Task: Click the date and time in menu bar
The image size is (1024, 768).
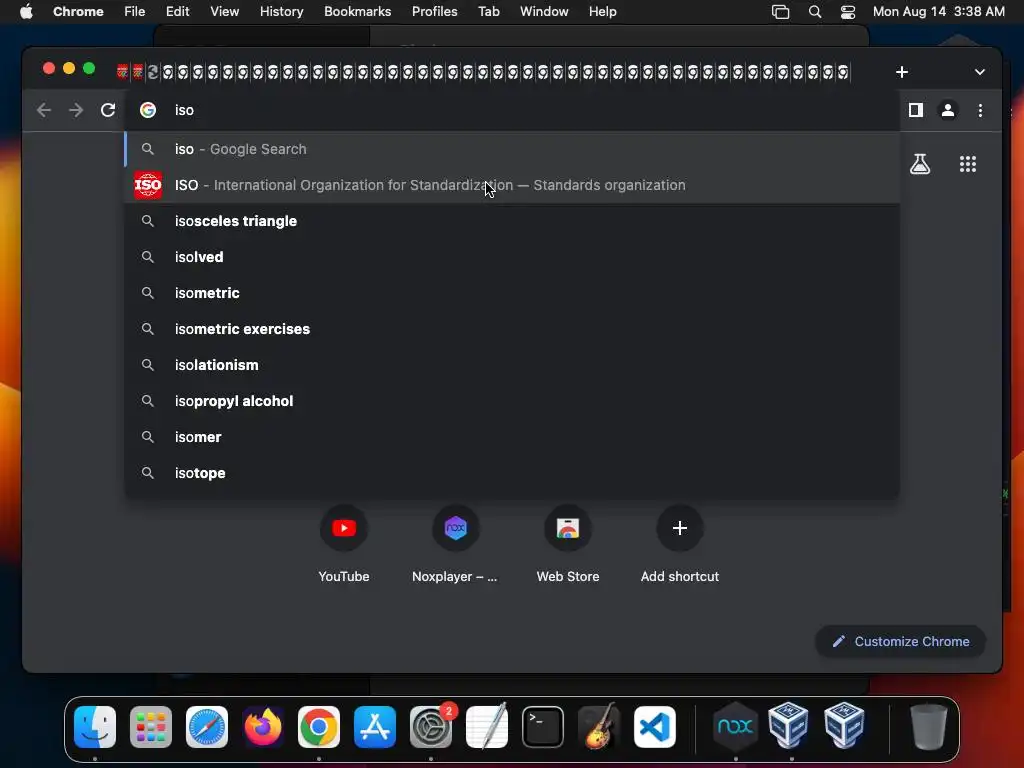Action: point(938,12)
